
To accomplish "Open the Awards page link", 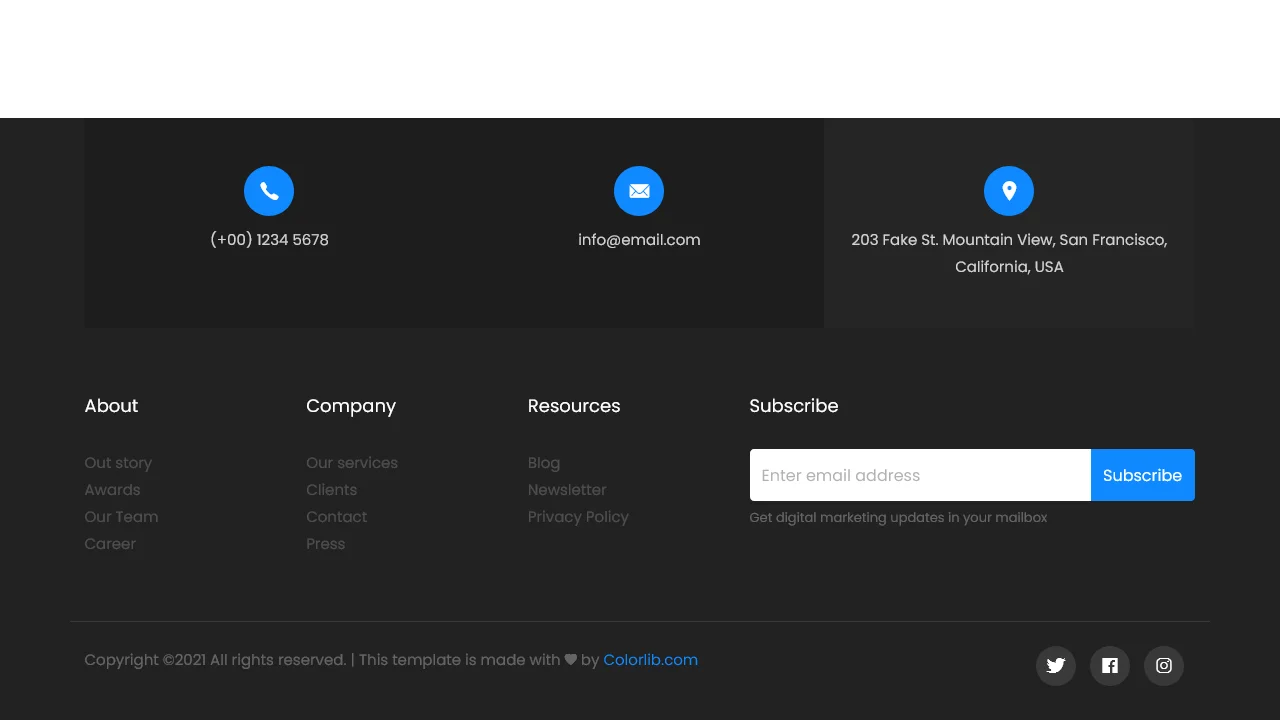I will pos(112,490).
